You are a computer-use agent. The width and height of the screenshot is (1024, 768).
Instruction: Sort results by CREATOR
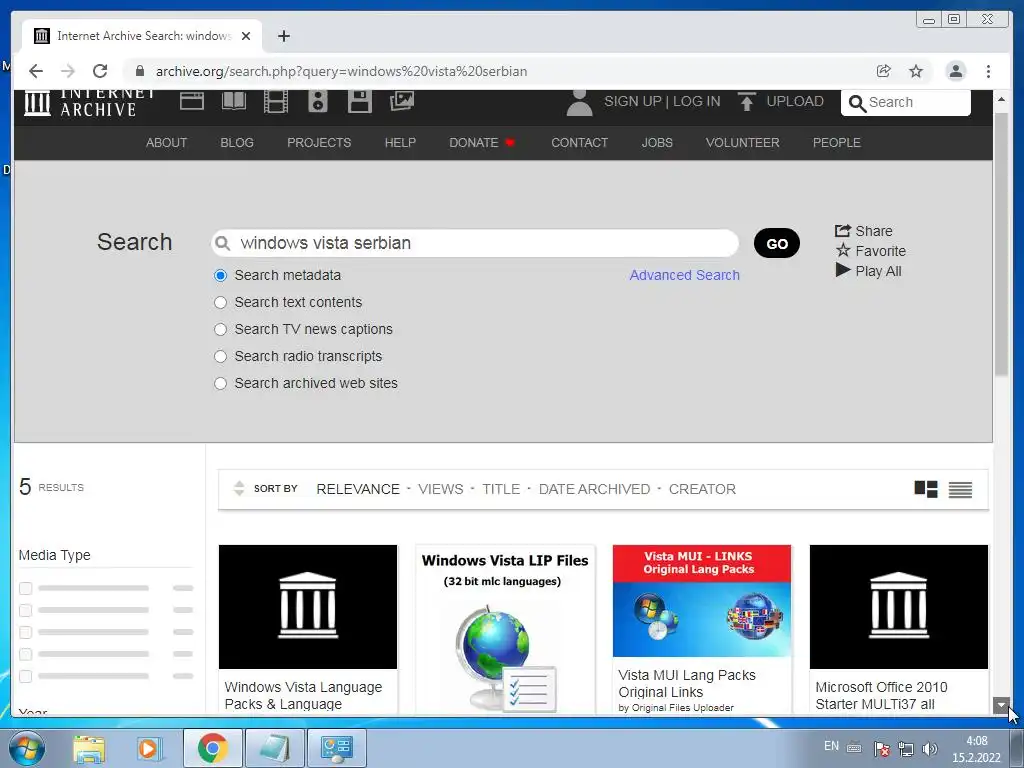pyautogui.click(x=702, y=489)
